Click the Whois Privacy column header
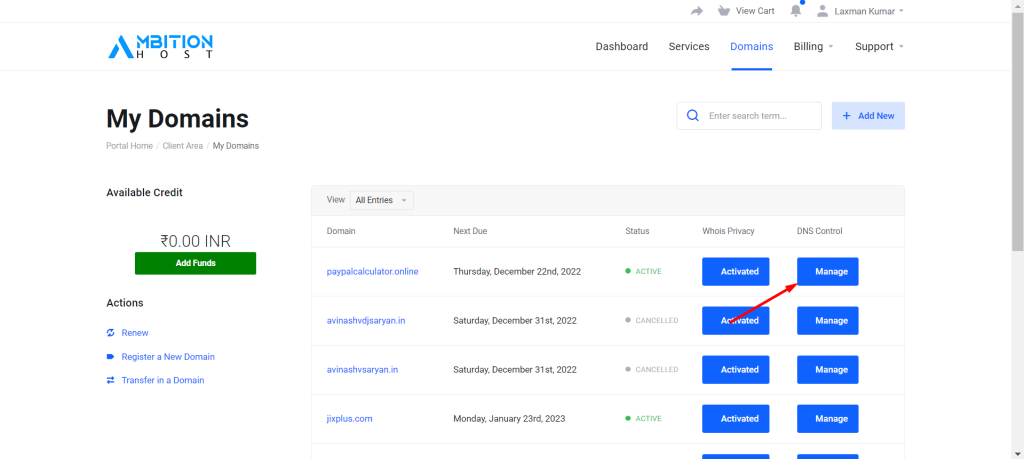This screenshot has width=1024, height=459. coord(728,231)
